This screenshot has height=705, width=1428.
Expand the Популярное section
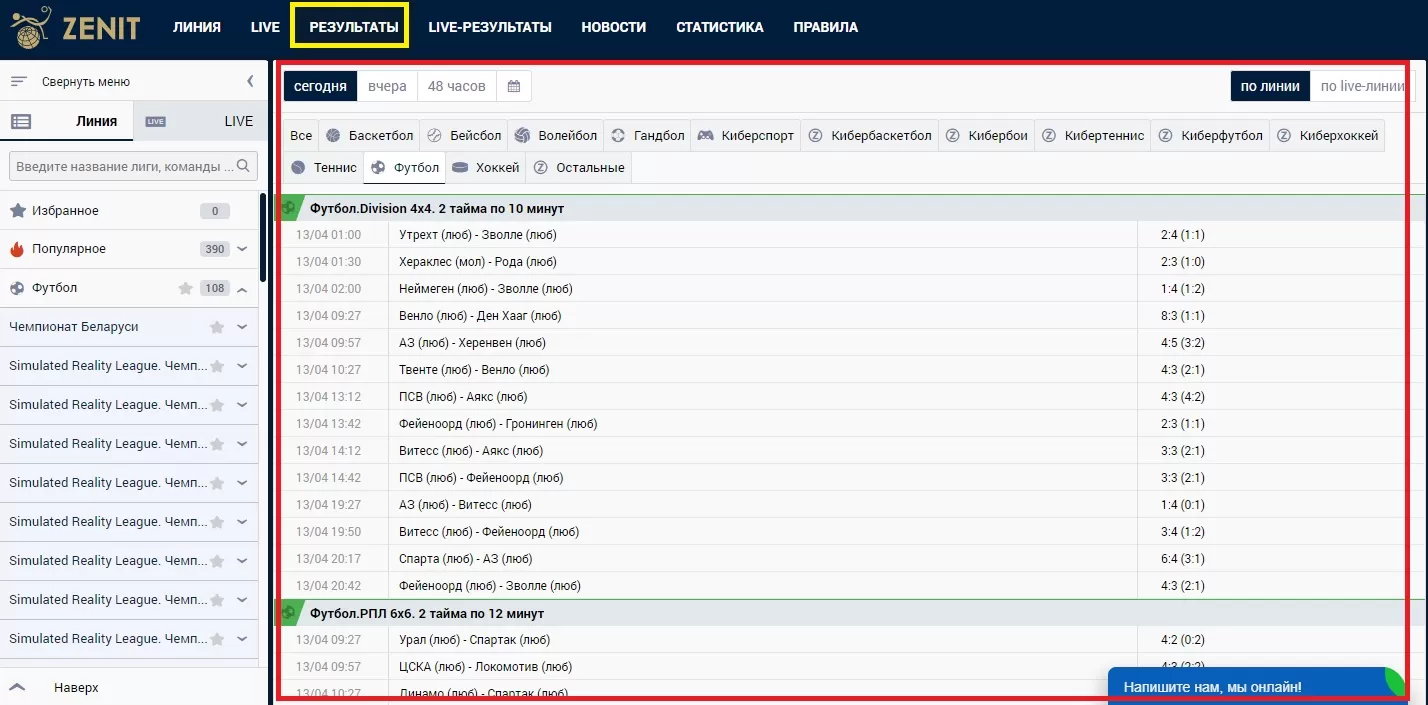click(x=242, y=249)
